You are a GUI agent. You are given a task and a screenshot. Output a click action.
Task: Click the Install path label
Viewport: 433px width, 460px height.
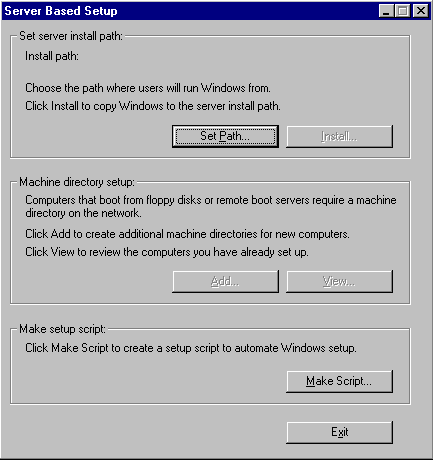point(52,56)
